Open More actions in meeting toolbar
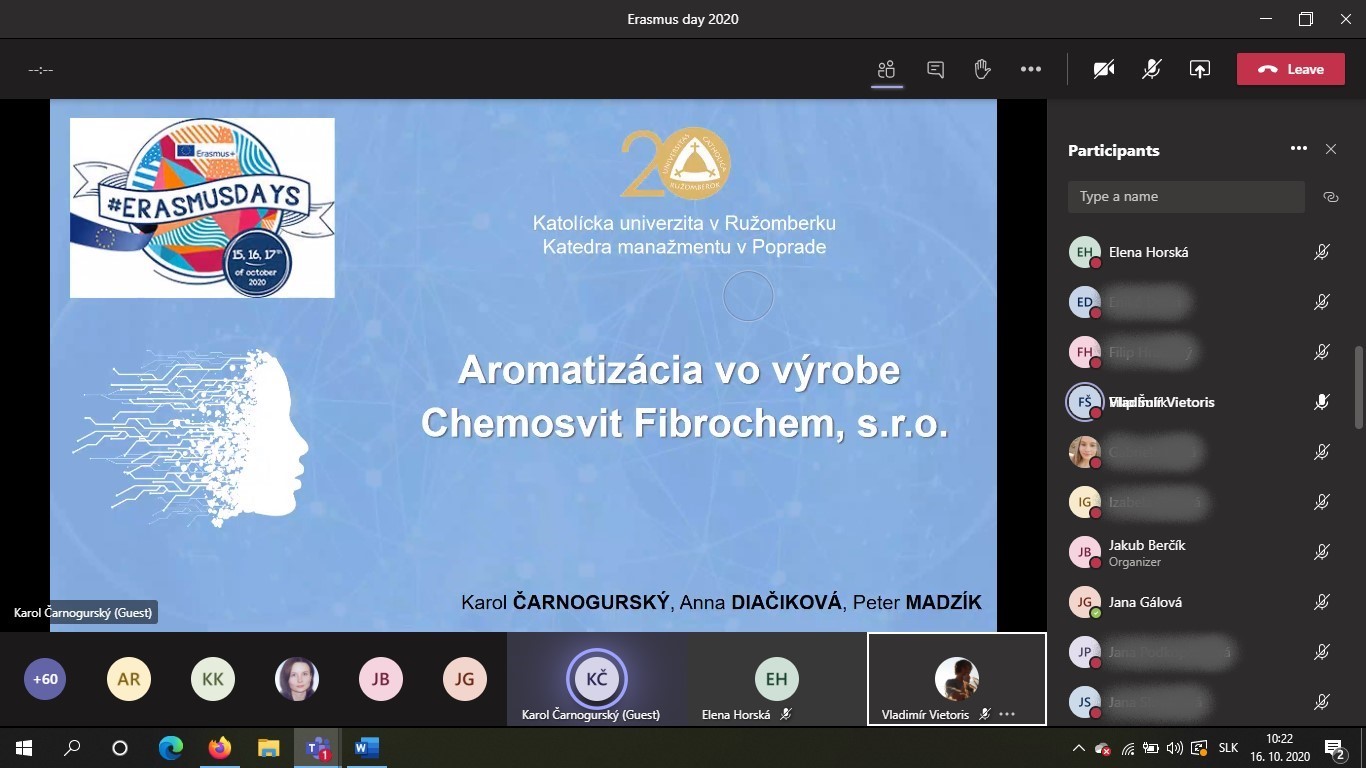The height and width of the screenshot is (768, 1366). [1031, 69]
